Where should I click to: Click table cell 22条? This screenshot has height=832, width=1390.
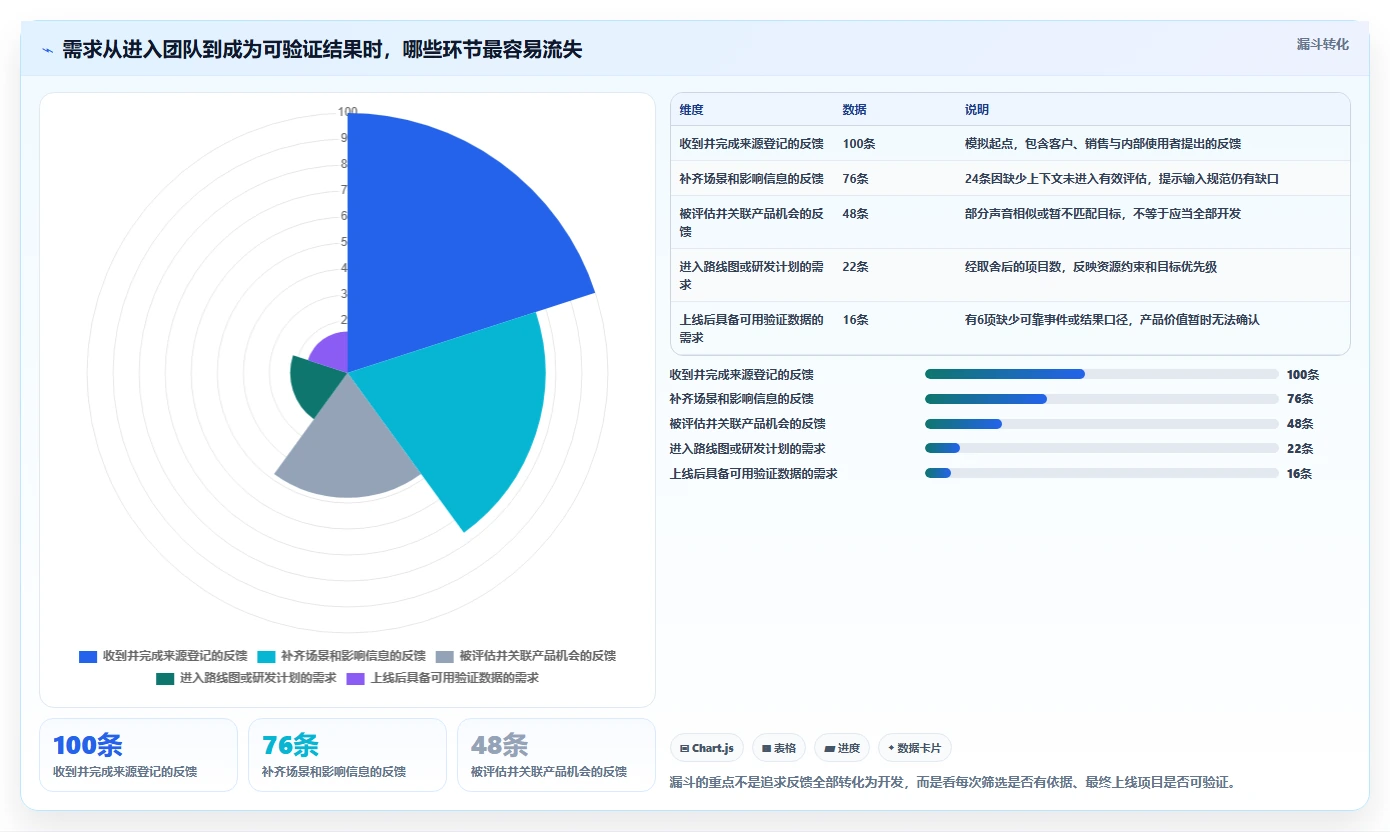856,267
